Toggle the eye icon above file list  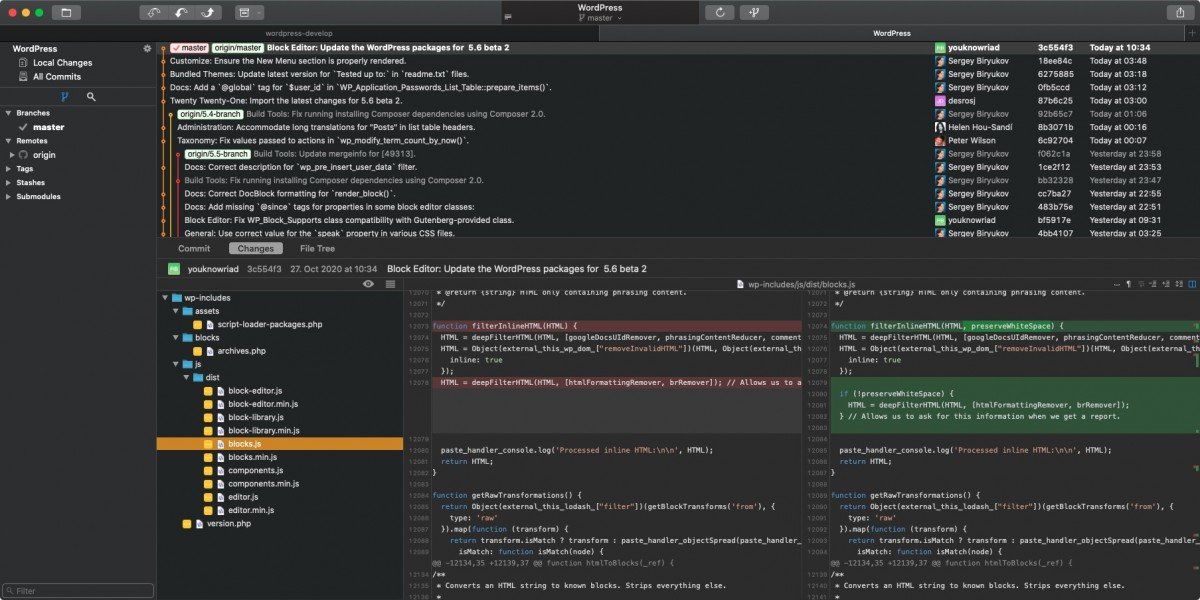click(x=369, y=284)
